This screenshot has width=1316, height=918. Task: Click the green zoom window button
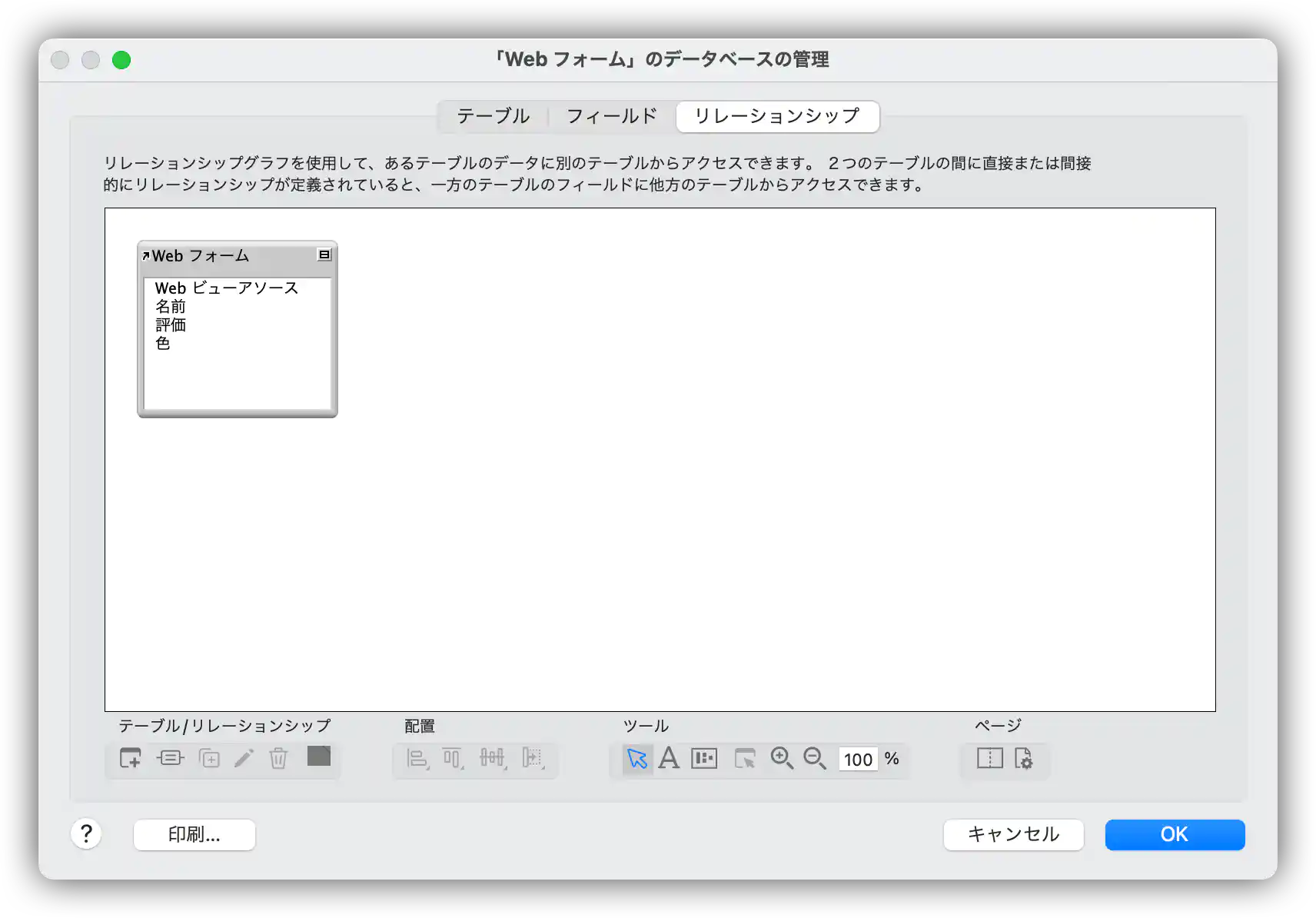tap(121, 60)
